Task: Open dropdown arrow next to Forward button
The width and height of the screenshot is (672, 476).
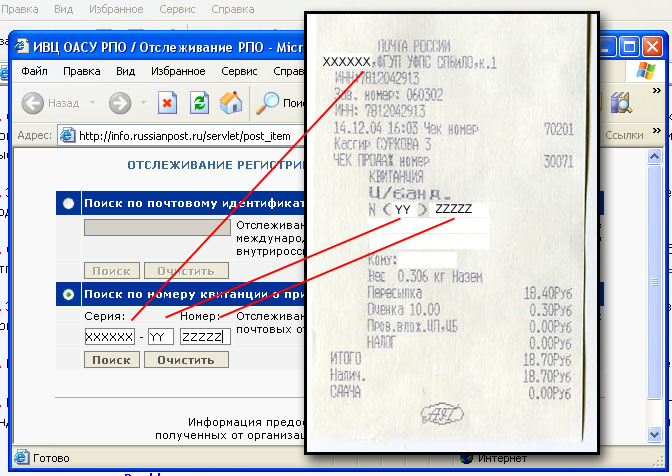Action: pos(144,103)
